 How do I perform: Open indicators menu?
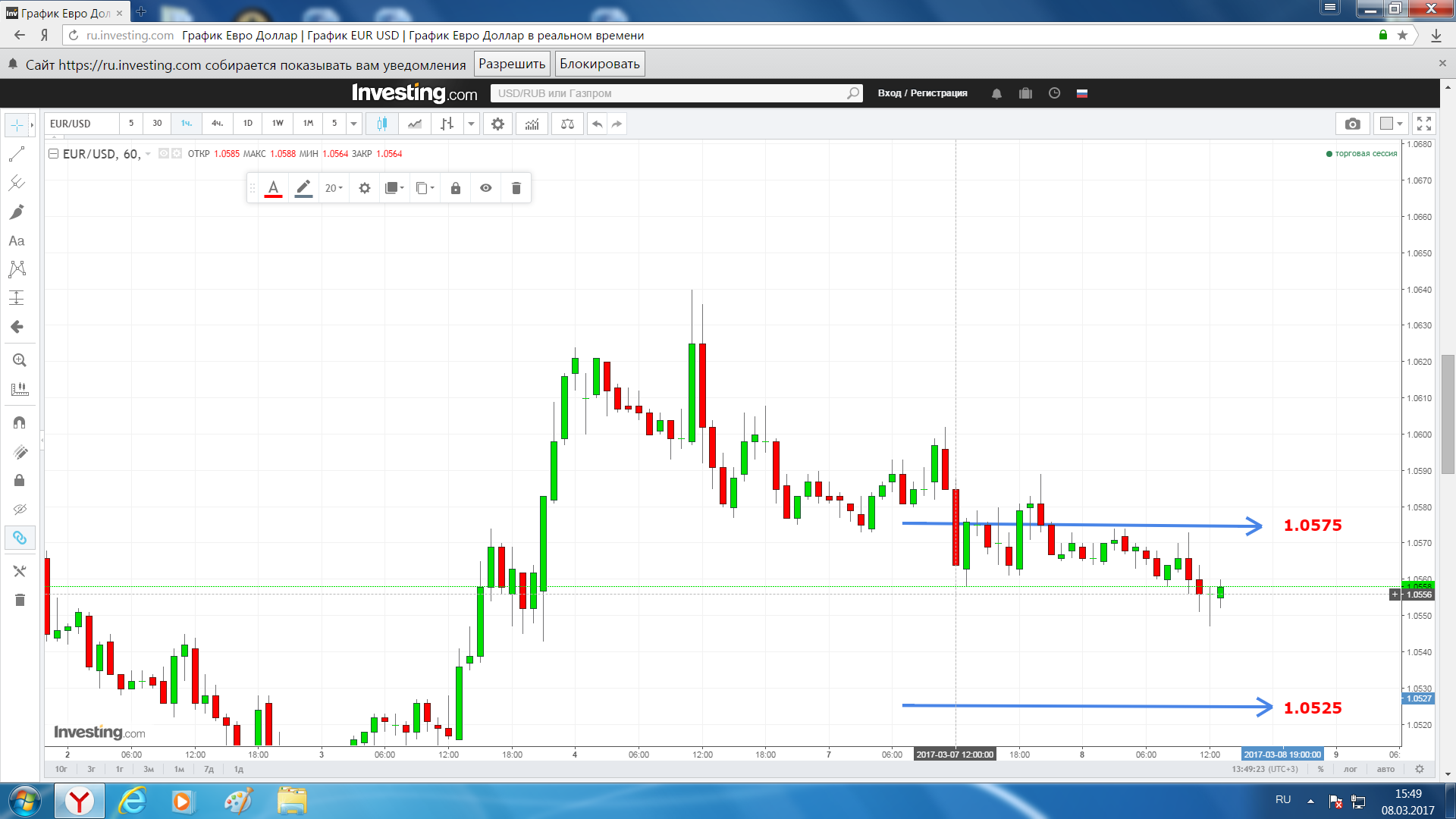coord(532,124)
